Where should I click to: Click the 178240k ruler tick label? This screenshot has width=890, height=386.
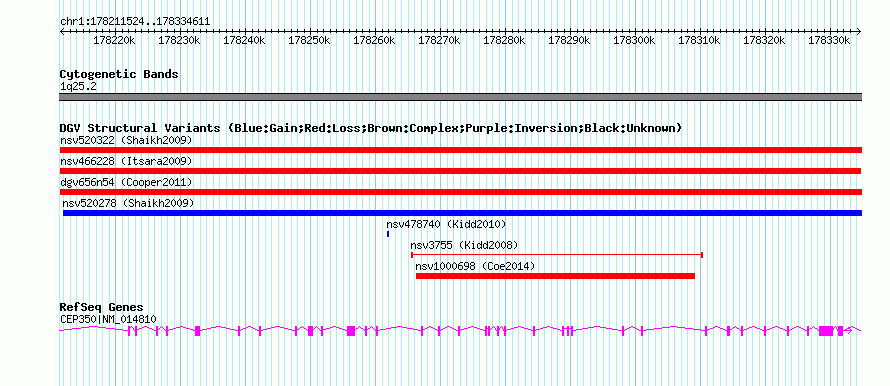245,40
